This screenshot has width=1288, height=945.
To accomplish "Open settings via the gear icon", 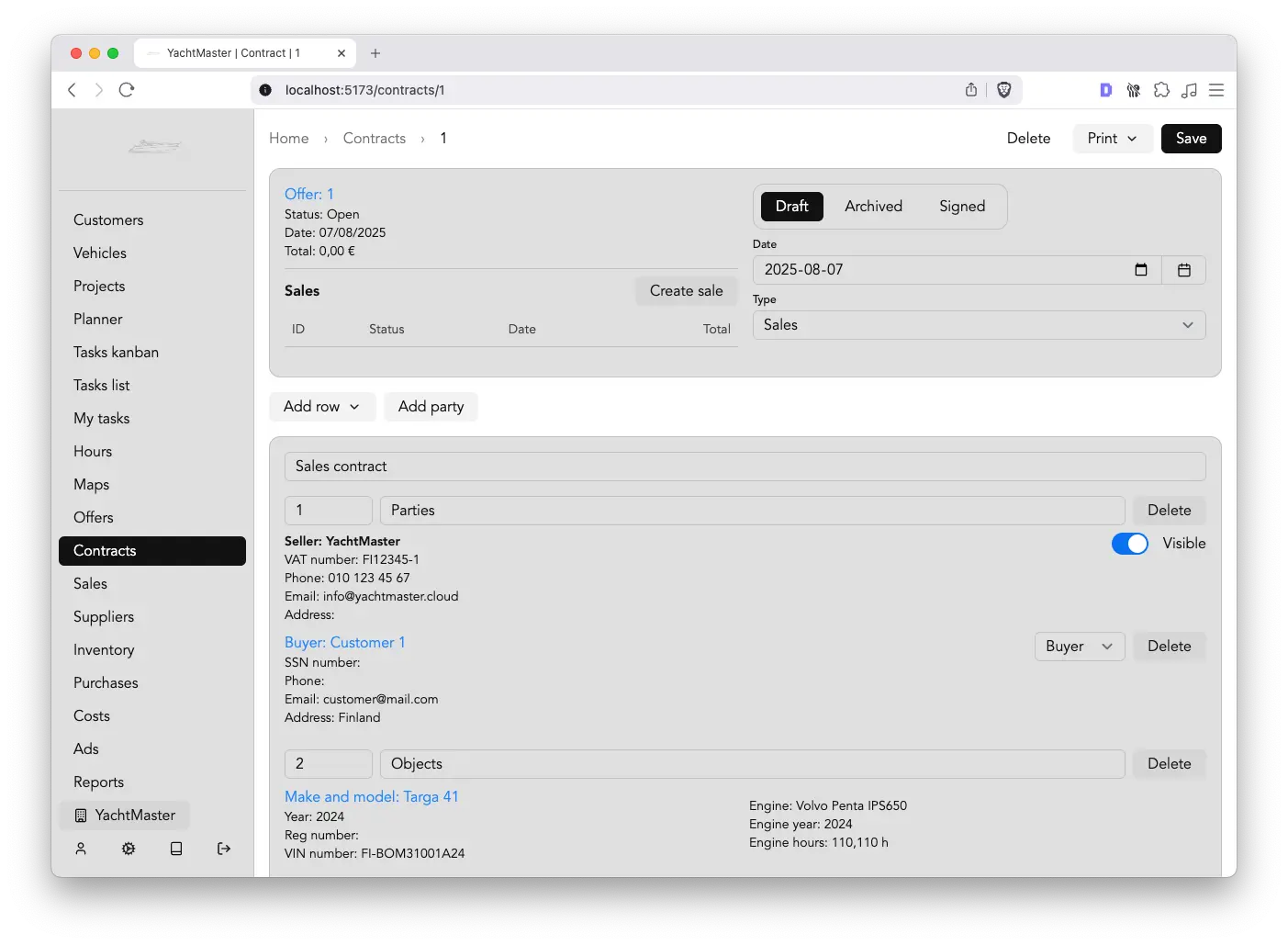I will (129, 849).
